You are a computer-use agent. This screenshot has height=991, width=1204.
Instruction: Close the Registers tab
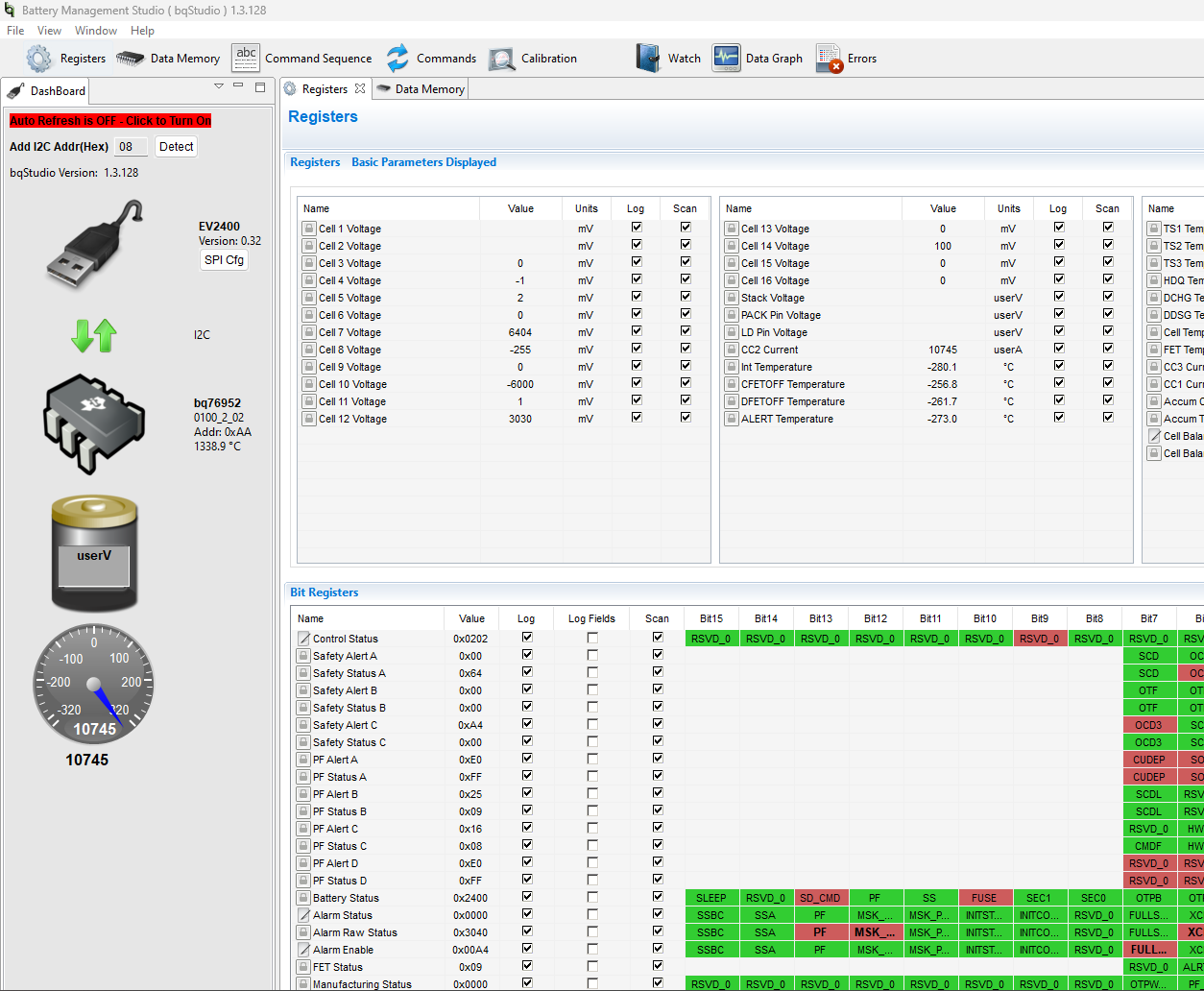point(360,88)
